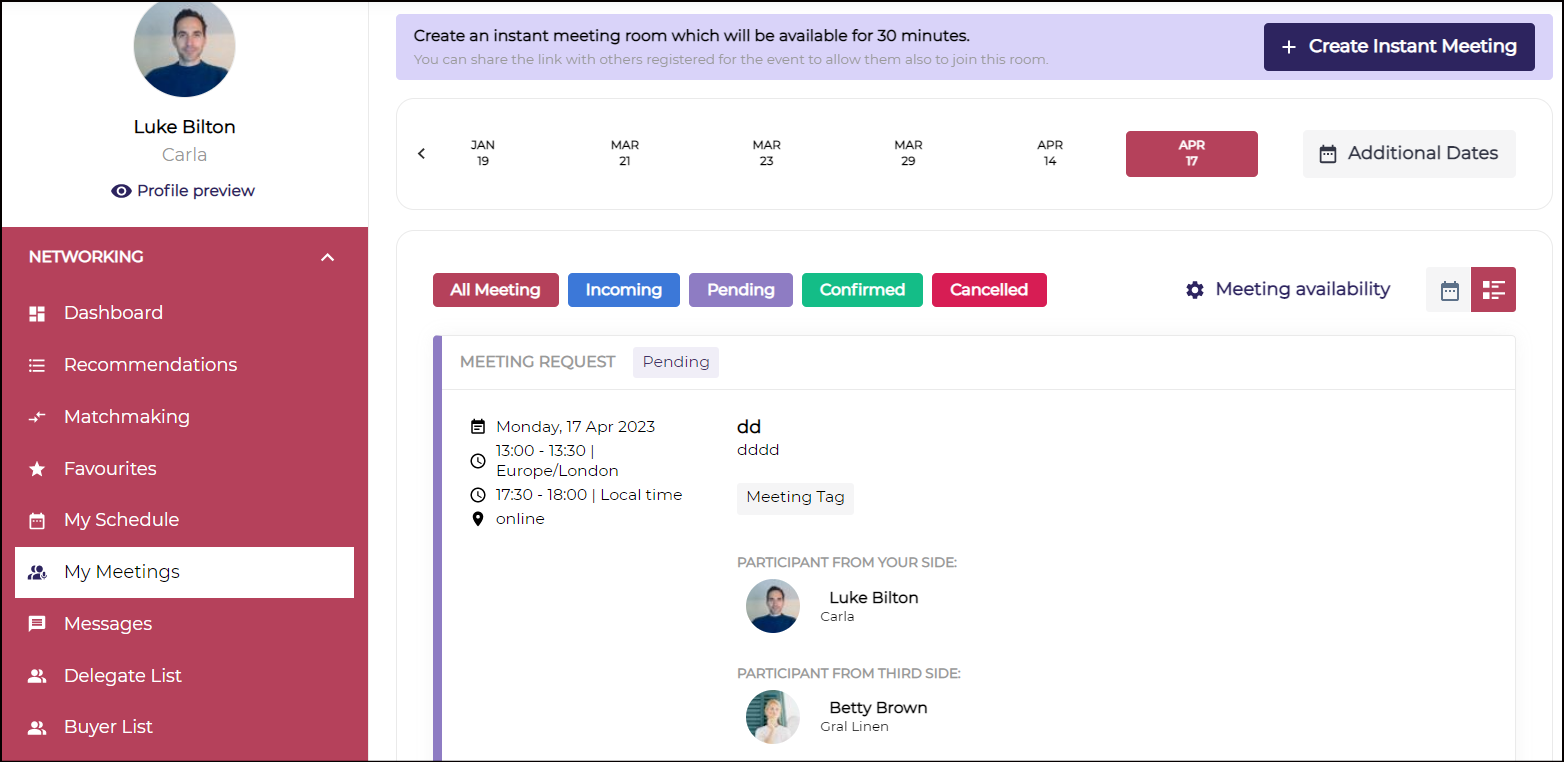The width and height of the screenshot is (1564, 762).
Task: Click the Matchmaking arrows icon
Action: click(x=37, y=417)
